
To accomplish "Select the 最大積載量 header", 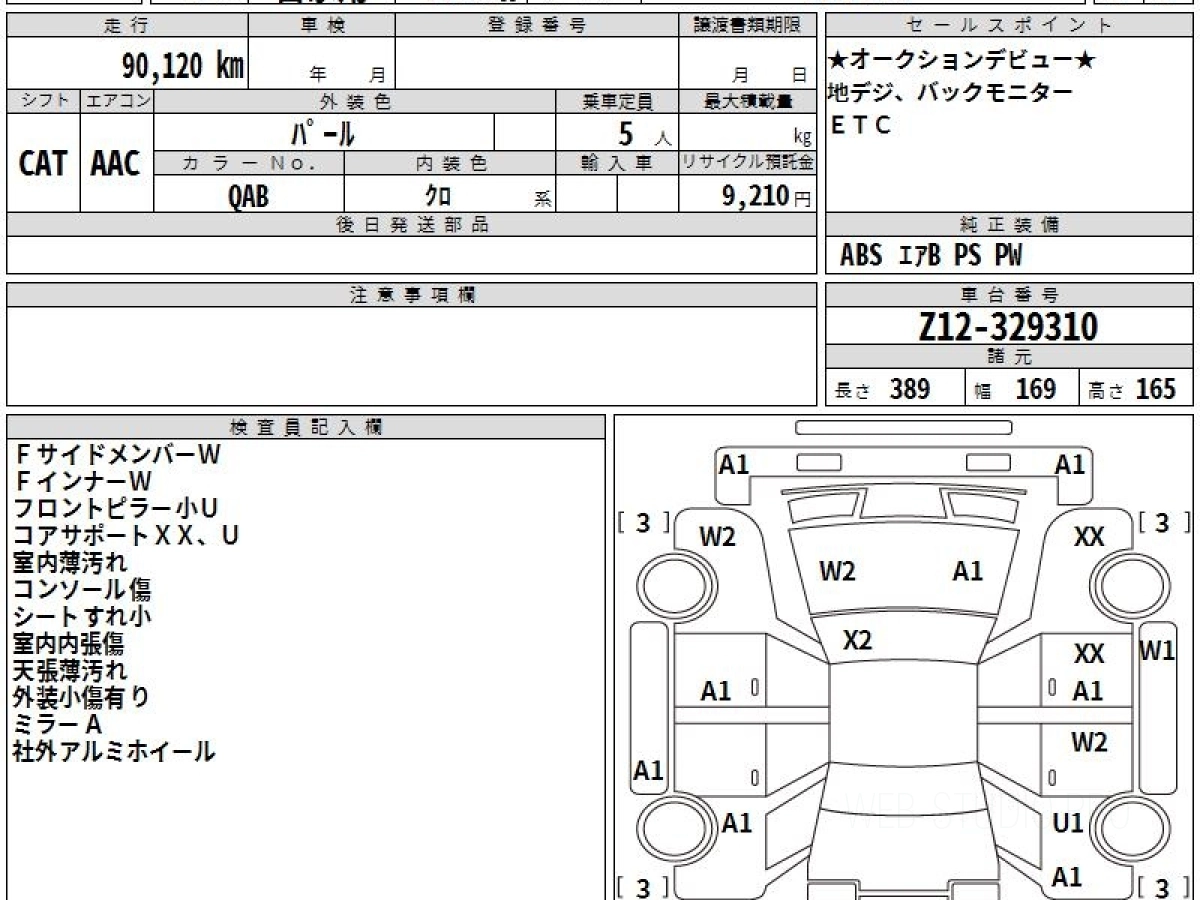I will click(x=747, y=101).
